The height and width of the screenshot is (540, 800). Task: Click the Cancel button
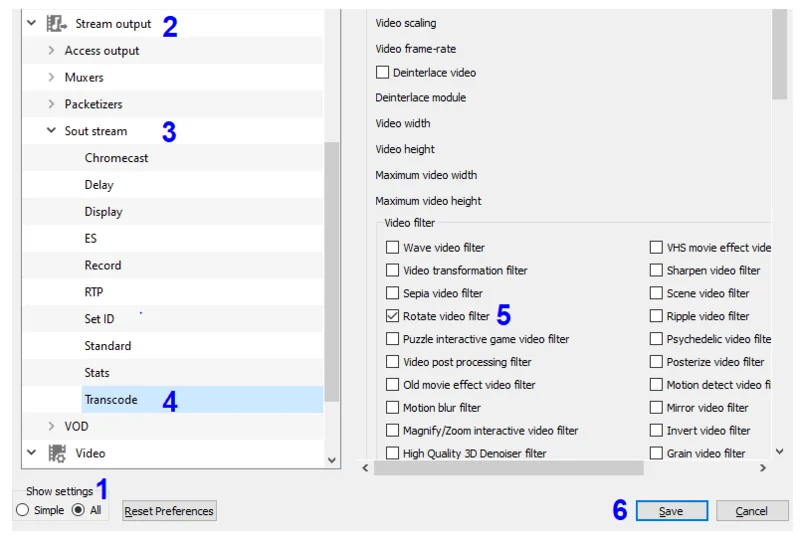[751, 511]
